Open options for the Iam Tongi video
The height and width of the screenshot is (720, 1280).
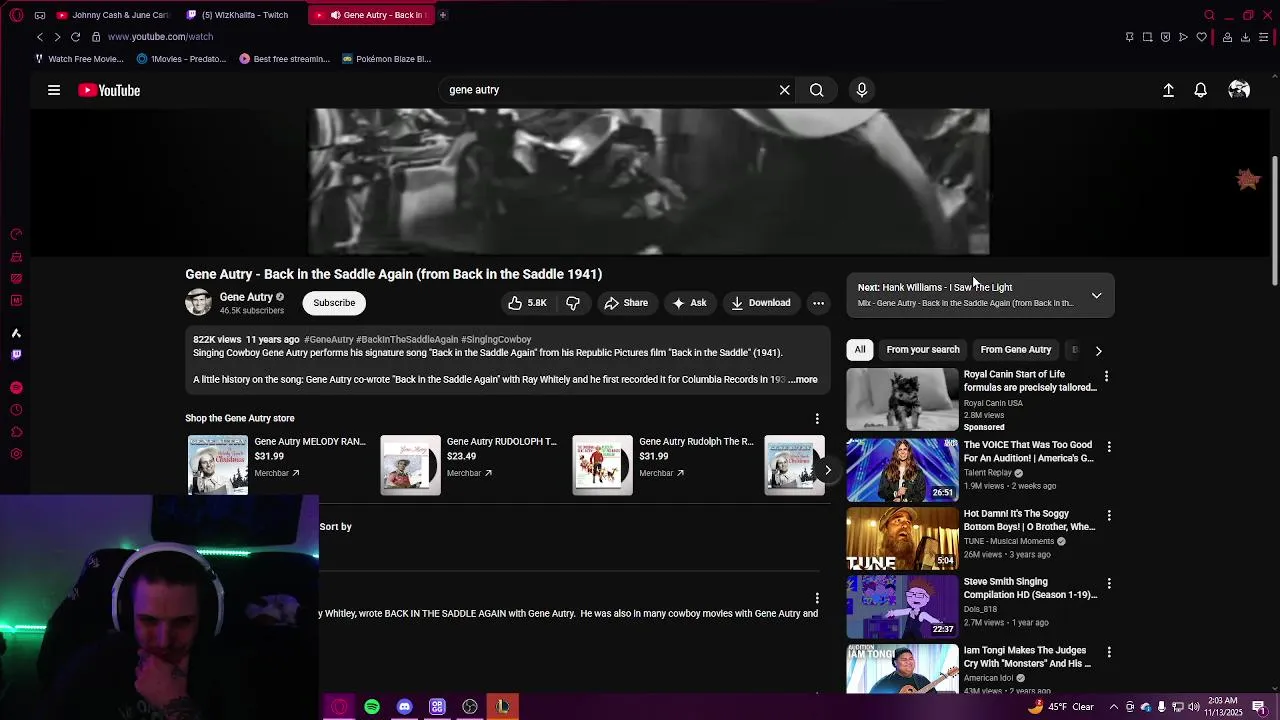click(x=1108, y=653)
